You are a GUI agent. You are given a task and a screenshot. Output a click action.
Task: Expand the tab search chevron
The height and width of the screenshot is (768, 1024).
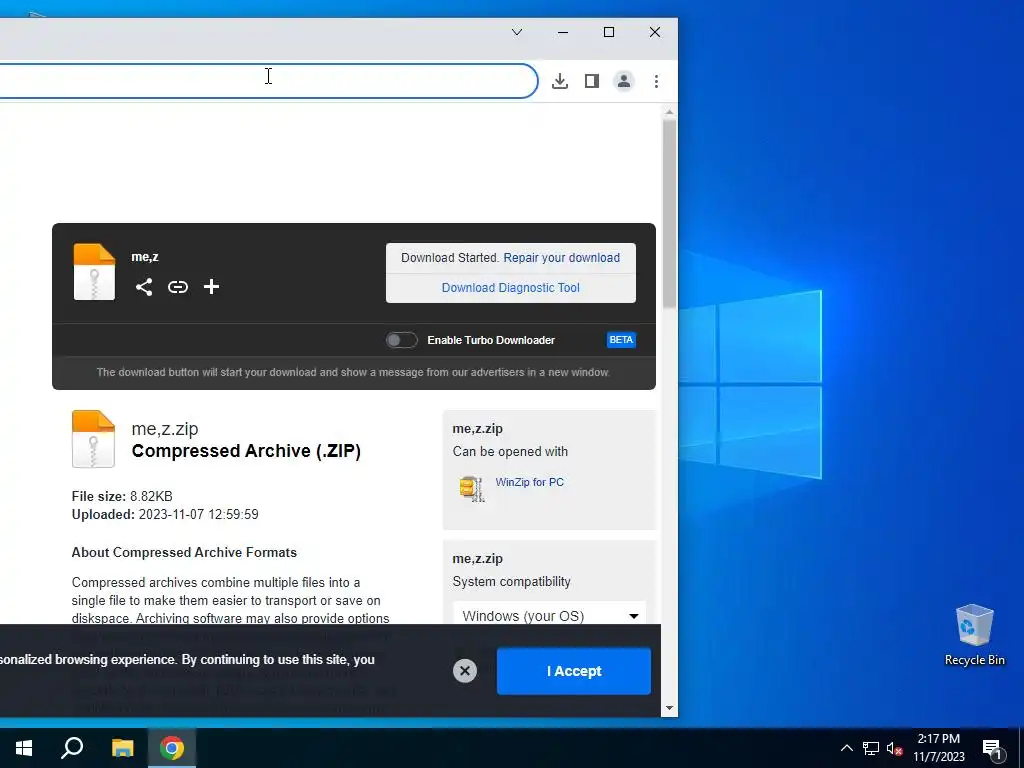point(517,32)
